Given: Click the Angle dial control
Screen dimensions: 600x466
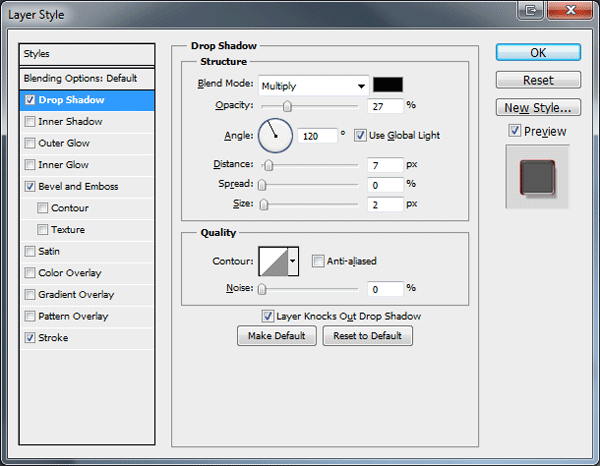Looking at the screenshot, I should [x=276, y=135].
